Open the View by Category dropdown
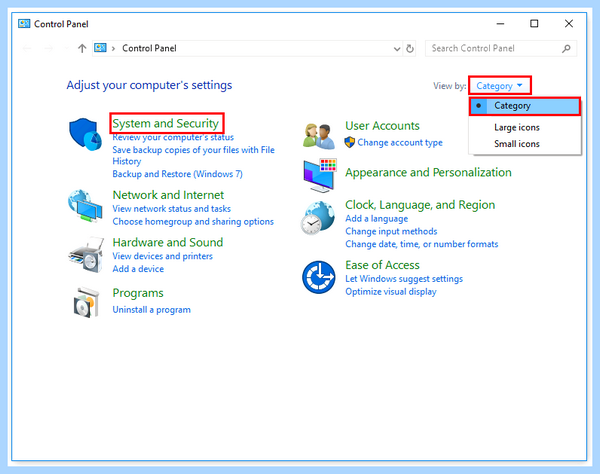600x474 pixels. (500, 85)
